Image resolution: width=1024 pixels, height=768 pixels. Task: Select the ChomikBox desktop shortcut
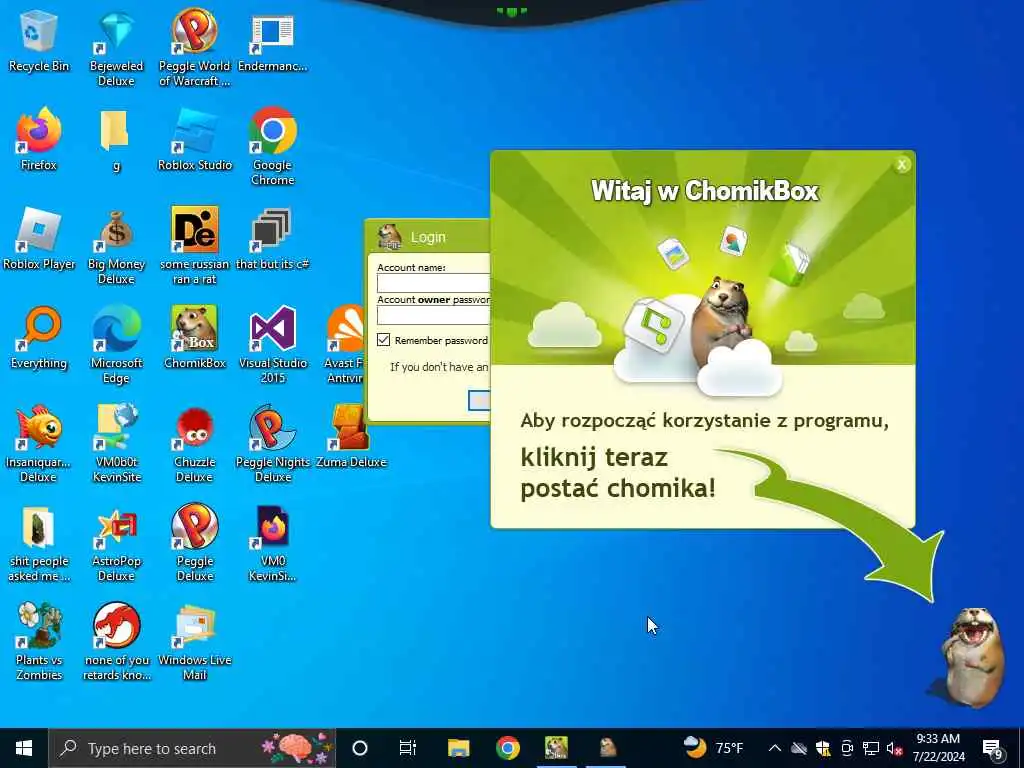pyautogui.click(x=195, y=338)
